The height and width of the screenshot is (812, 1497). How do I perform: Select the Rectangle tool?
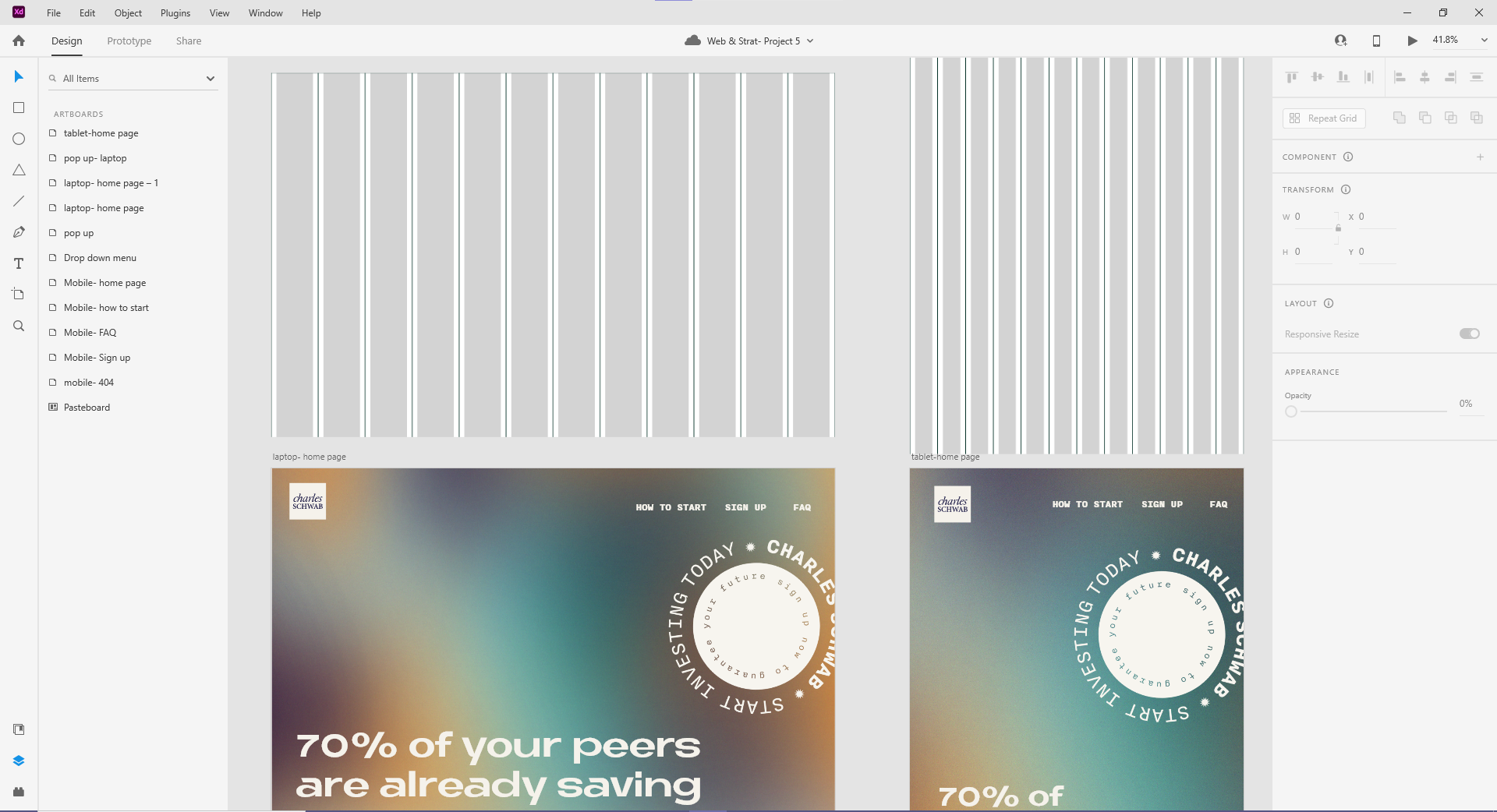click(19, 108)
